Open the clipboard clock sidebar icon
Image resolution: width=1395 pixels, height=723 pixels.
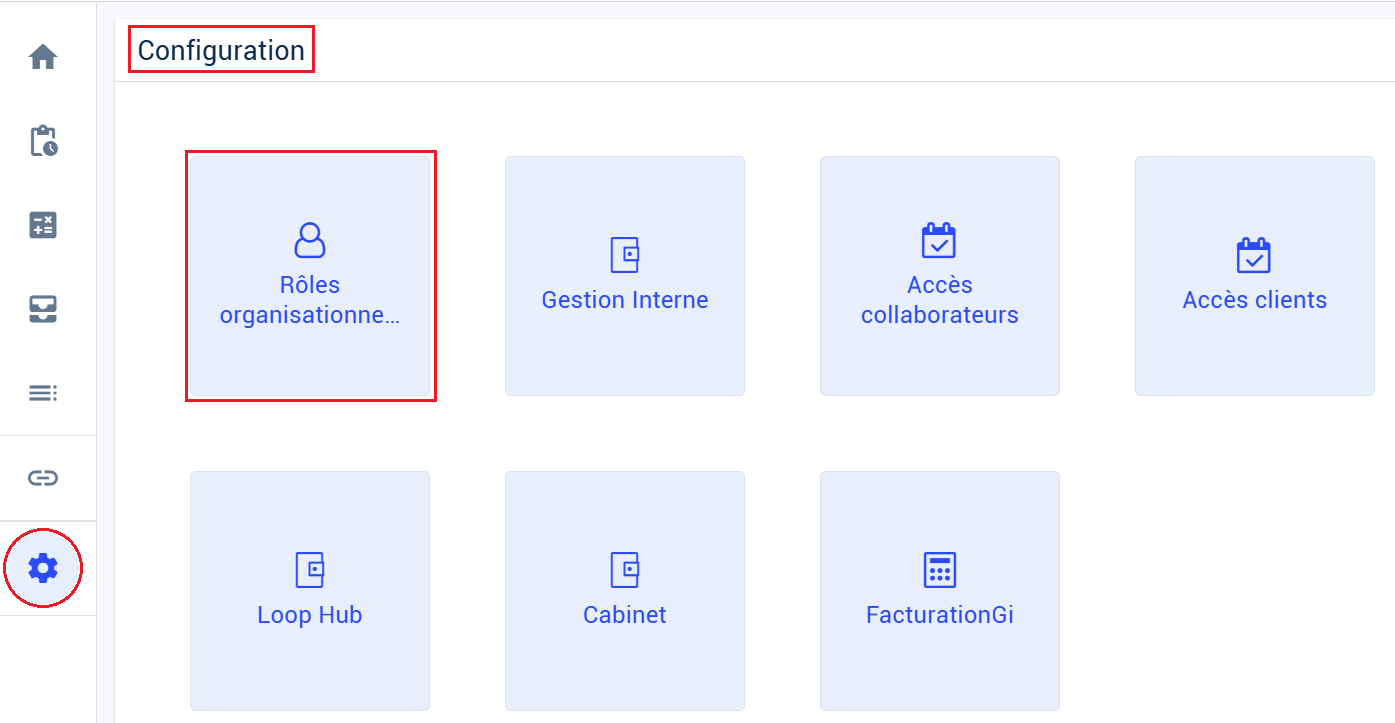[x=43, y=141]
